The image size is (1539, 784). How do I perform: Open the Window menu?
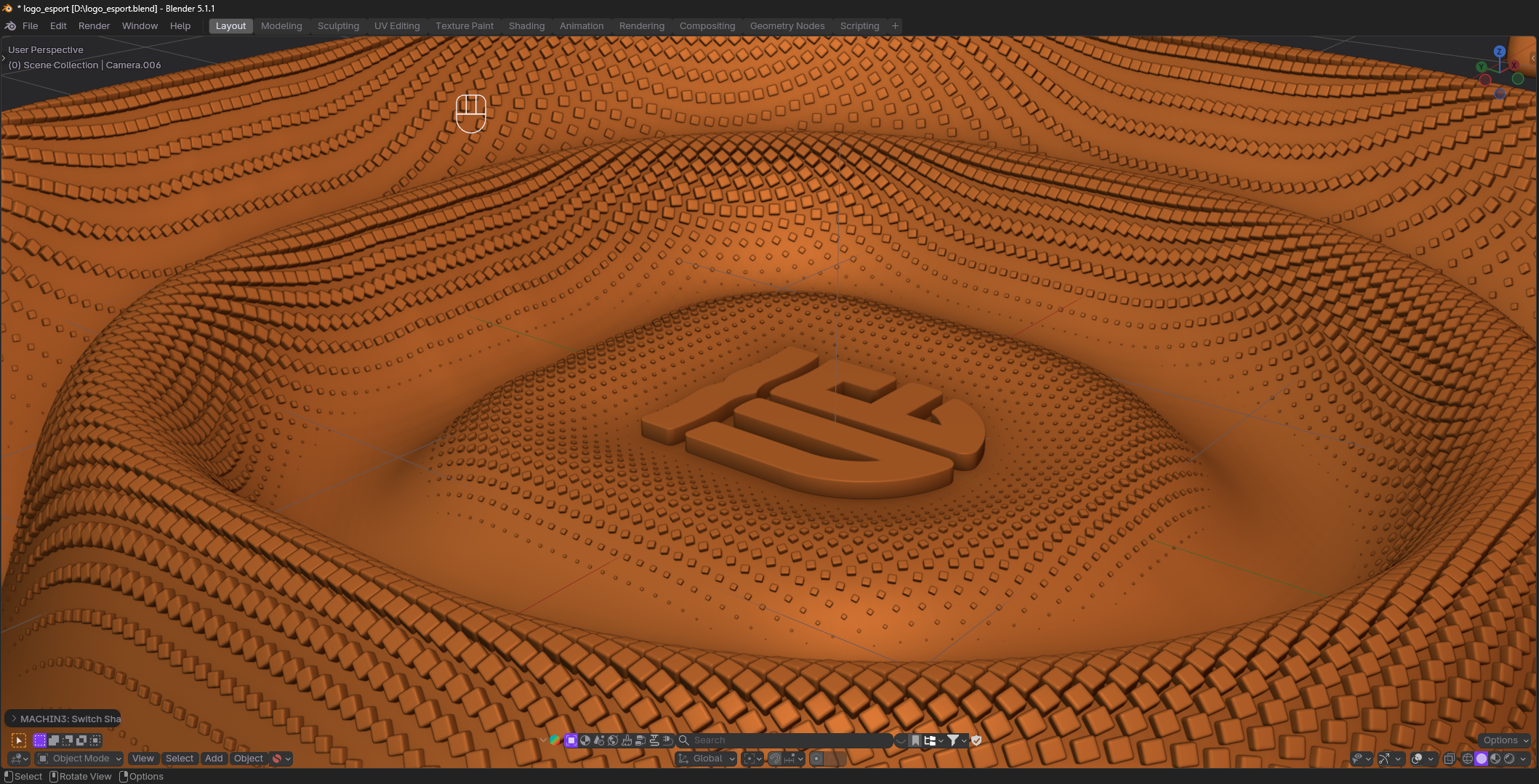(140, 26)
